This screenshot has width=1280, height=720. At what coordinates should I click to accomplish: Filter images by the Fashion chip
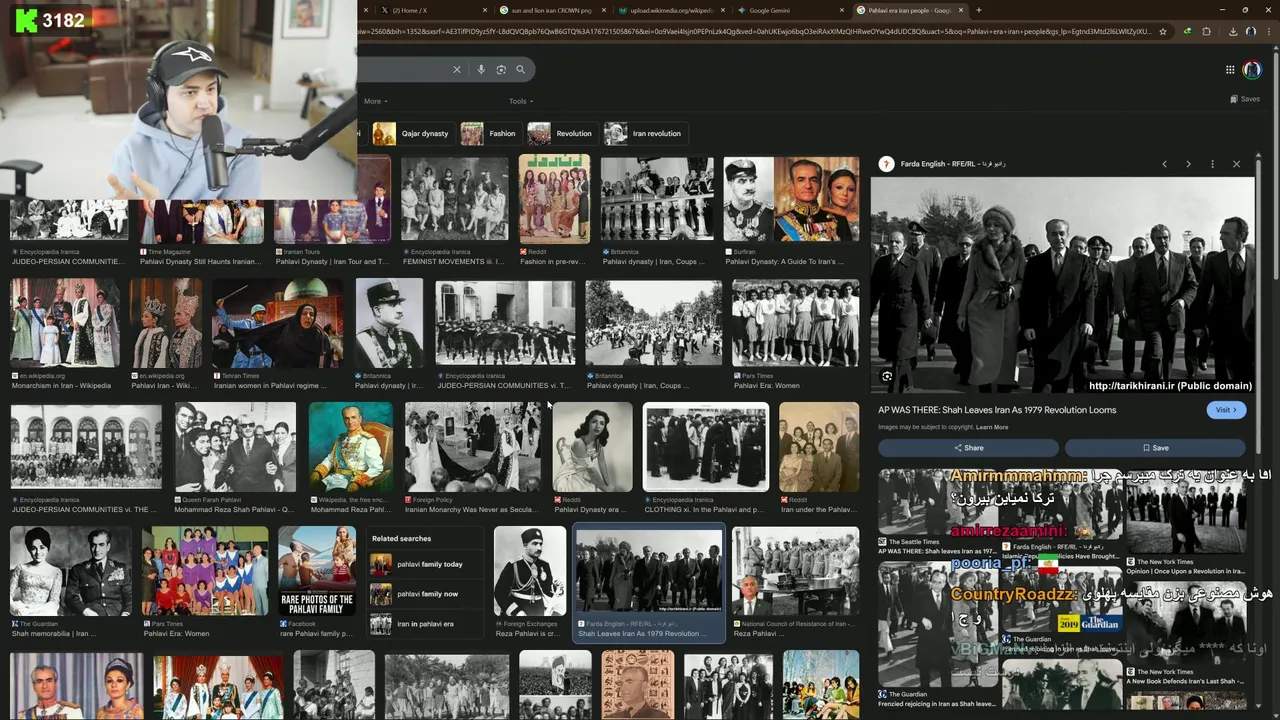pos(490,134)
